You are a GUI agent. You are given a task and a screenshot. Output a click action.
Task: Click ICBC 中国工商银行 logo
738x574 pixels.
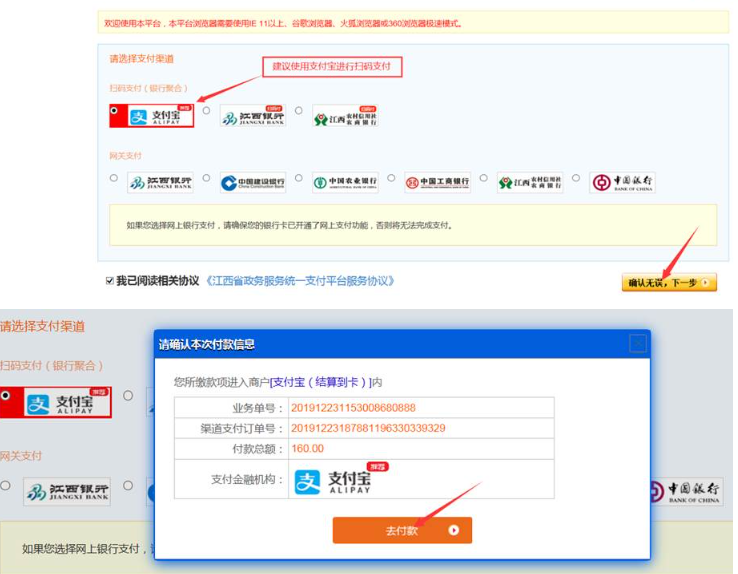pyautogui.click(x=438, y=183)
